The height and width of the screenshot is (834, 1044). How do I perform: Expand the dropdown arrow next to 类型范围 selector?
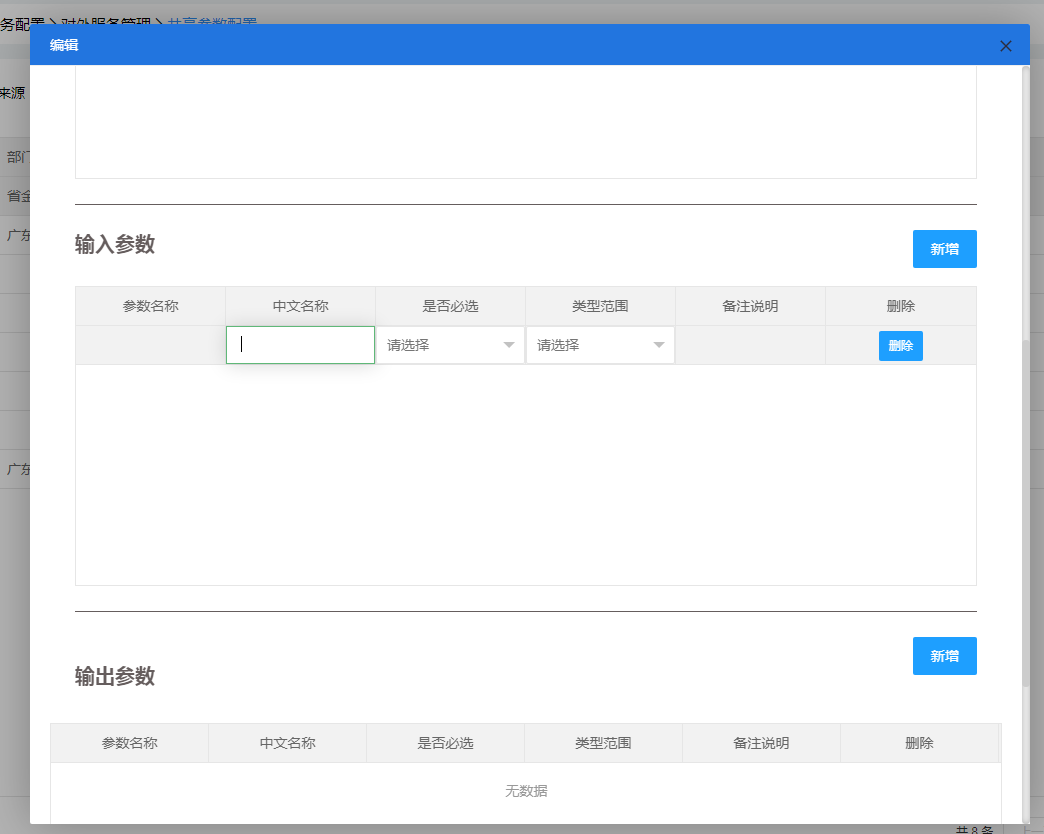tap(659, 344)
